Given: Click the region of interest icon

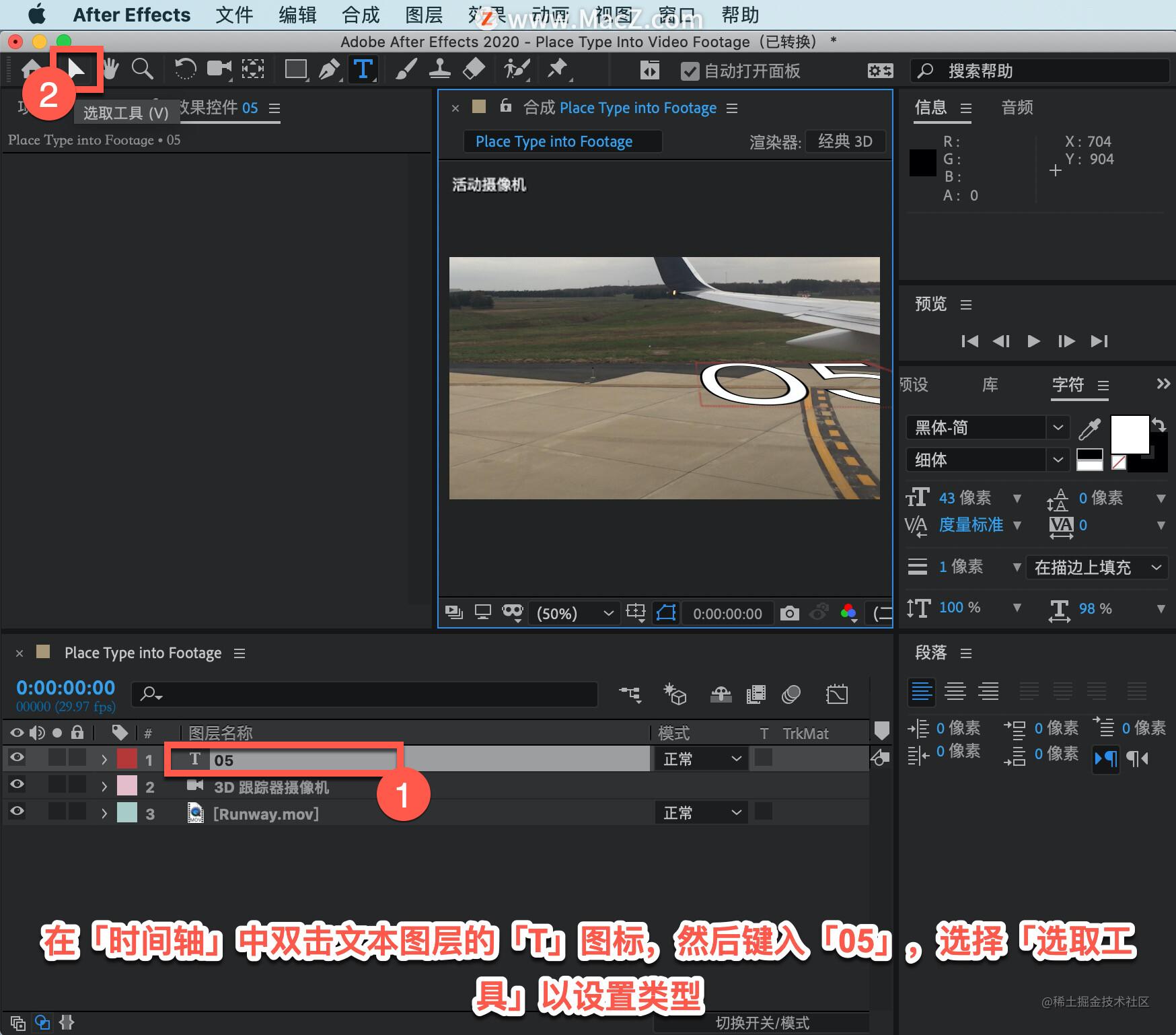Looking at the screenshot, I should click(x=635, y=612).
